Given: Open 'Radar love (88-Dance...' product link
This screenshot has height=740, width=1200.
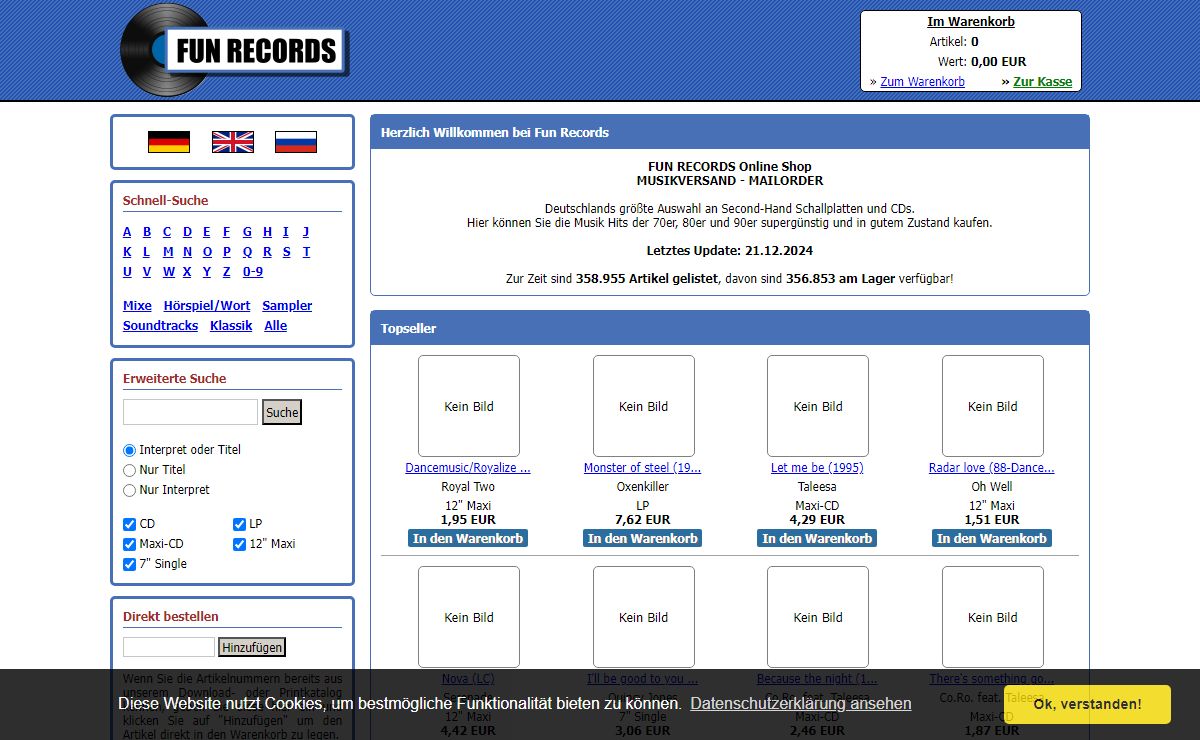Looking at the screenshot, I should coord(992,468).
